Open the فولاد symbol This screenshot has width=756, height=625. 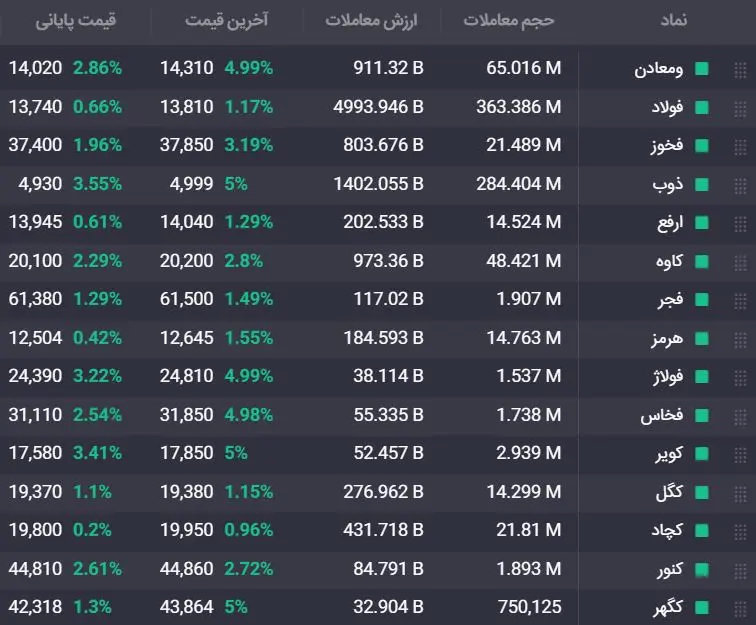click(668, 107)
